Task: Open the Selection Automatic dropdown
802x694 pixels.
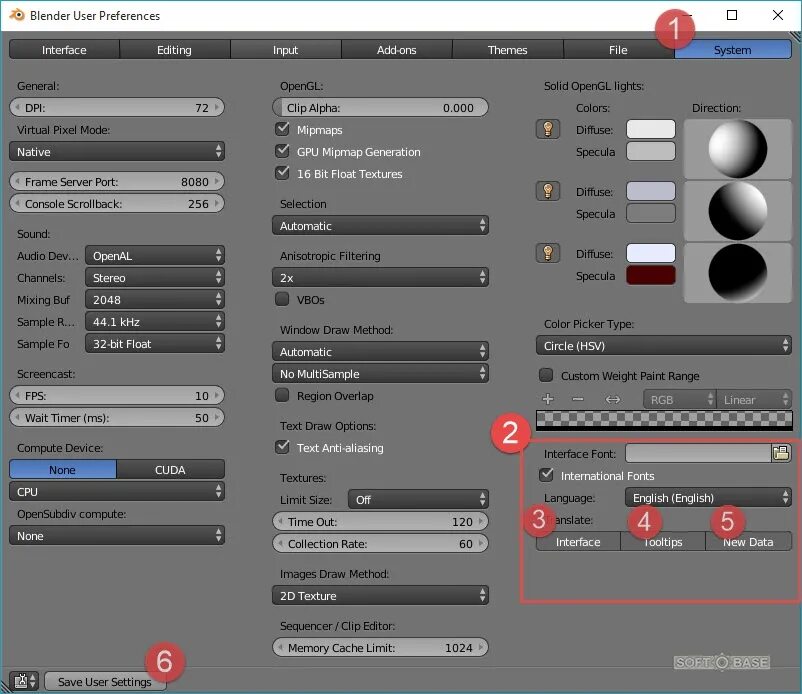Action: tap(380, 226)
